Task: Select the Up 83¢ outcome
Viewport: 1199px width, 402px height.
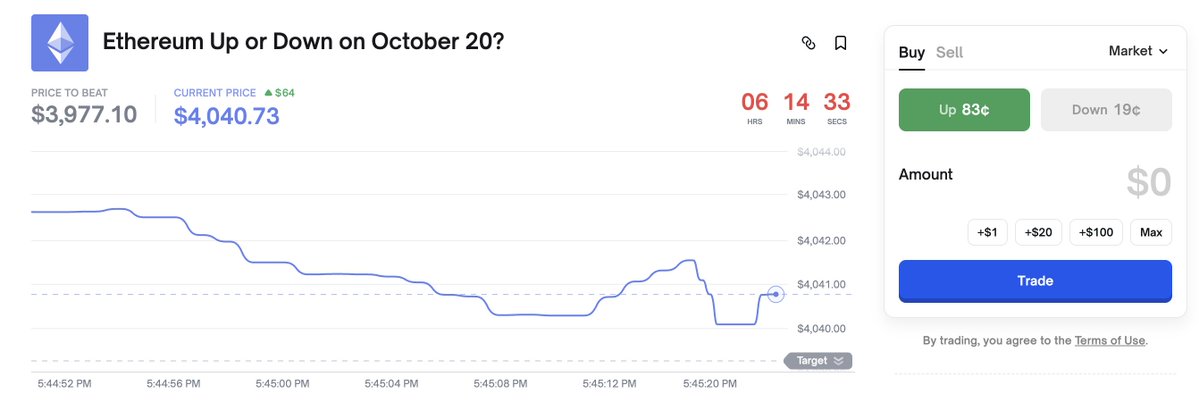Action: point(964,110)
